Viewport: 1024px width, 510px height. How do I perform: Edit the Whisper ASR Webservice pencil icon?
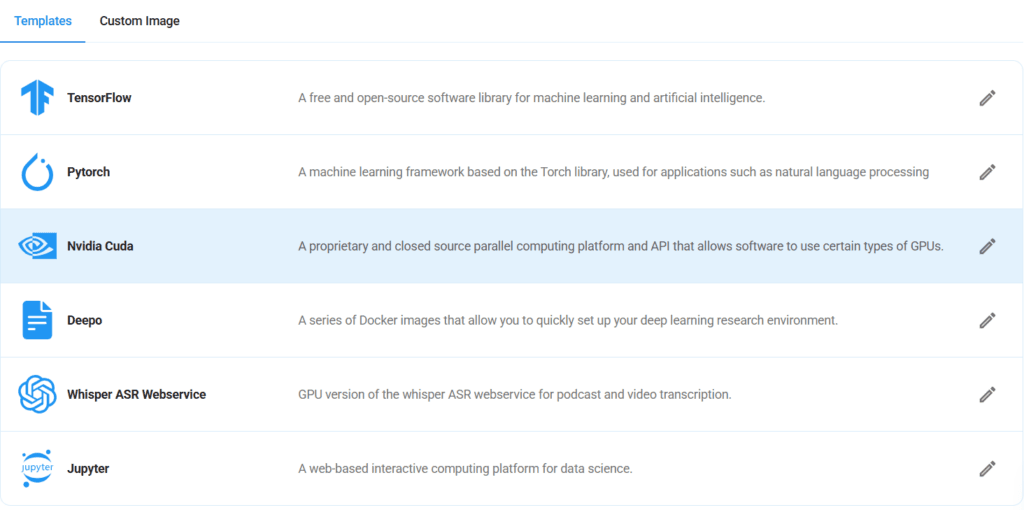(x=987, y=394)
